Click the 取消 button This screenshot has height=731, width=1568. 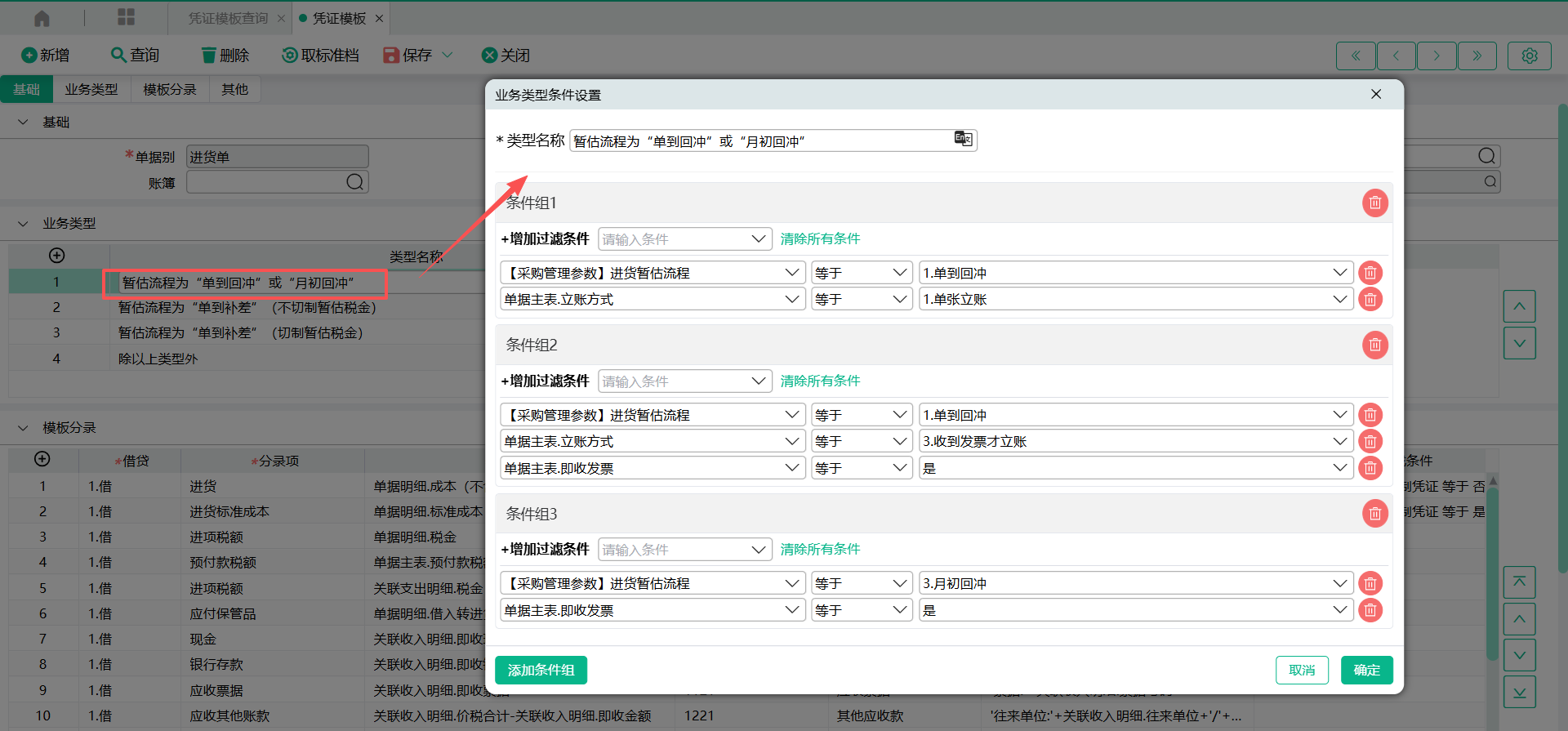click(x=1302, y=670)
